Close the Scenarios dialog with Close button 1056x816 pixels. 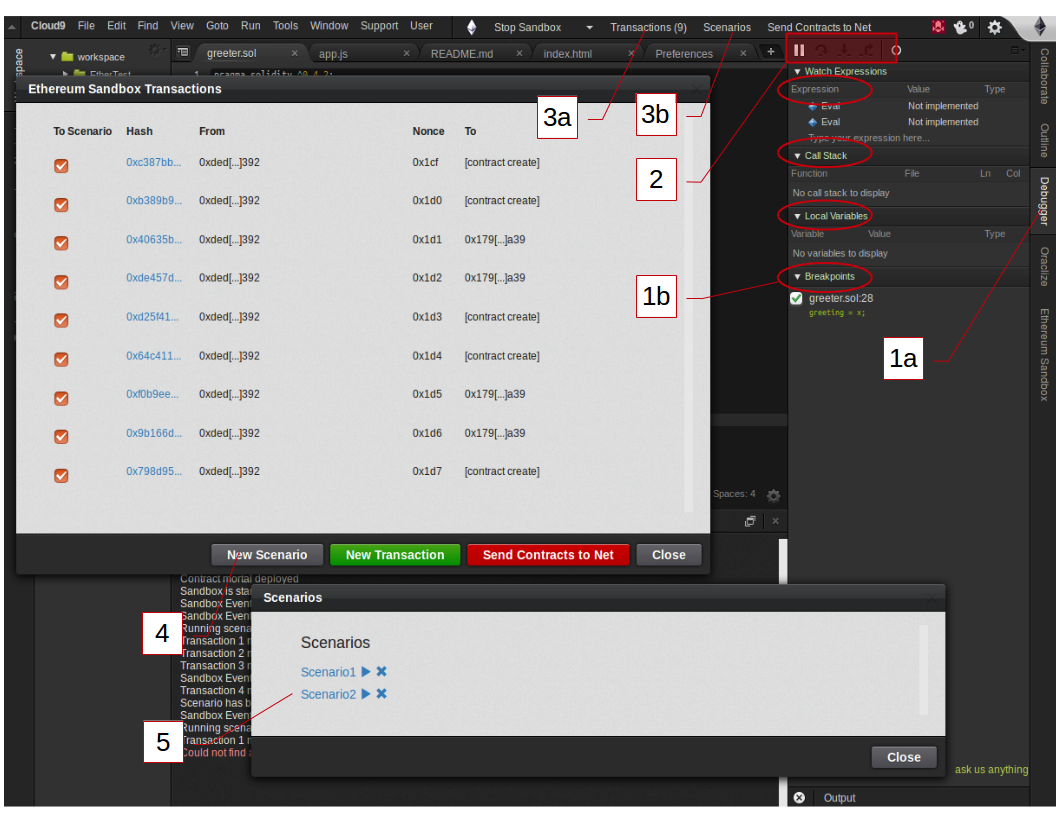point(904,757)
